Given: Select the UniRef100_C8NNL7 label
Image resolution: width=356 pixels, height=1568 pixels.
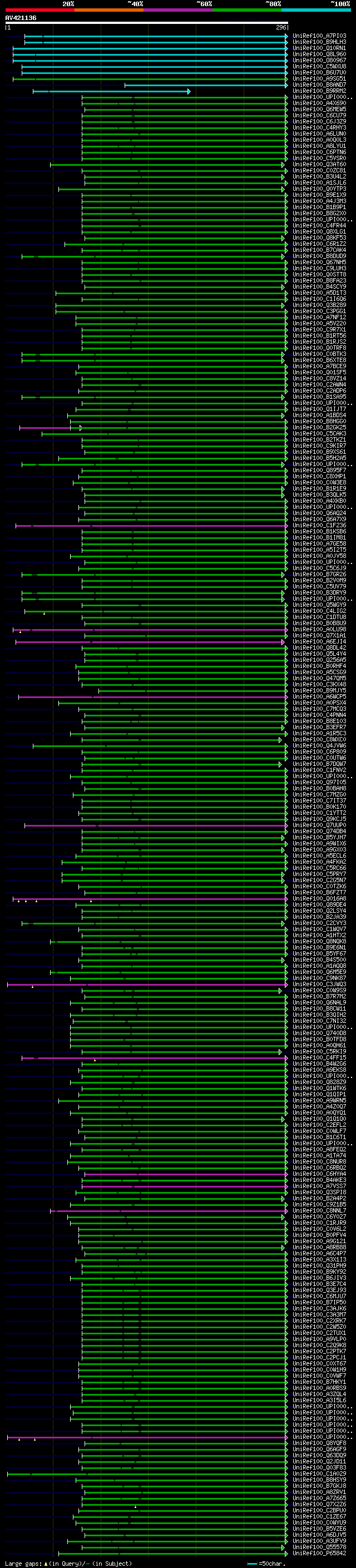Looking at the screenshot, I should pos(319,1211).
